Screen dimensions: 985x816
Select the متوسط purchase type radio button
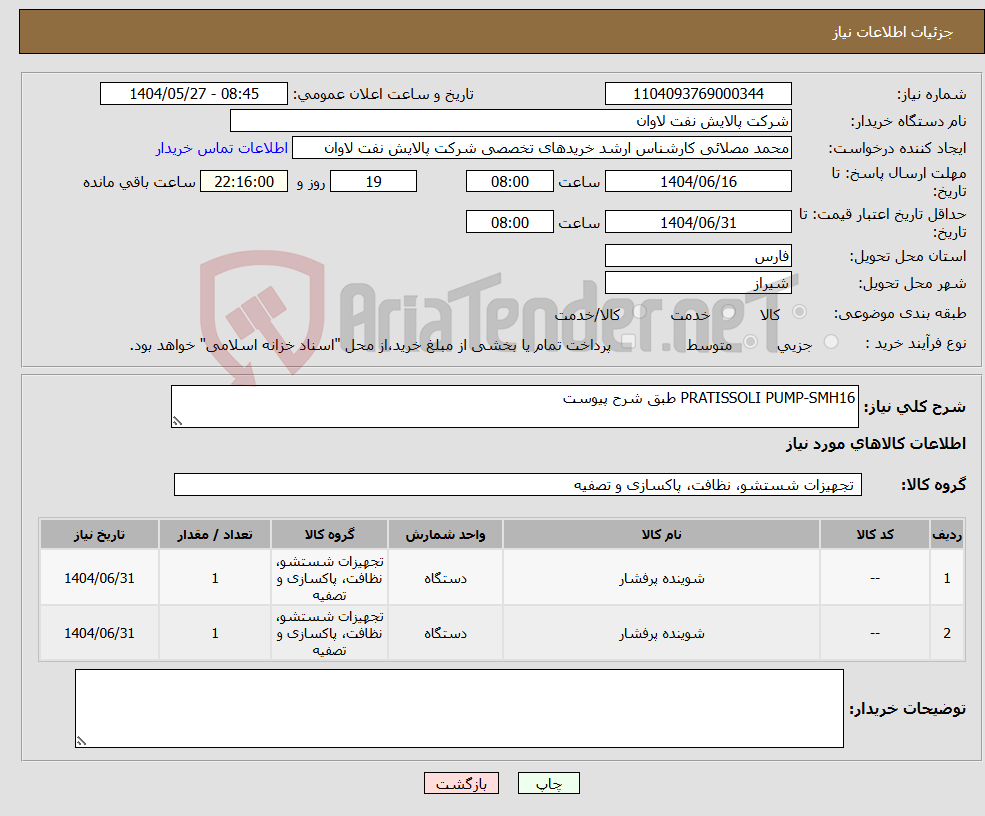click(752, 342)
